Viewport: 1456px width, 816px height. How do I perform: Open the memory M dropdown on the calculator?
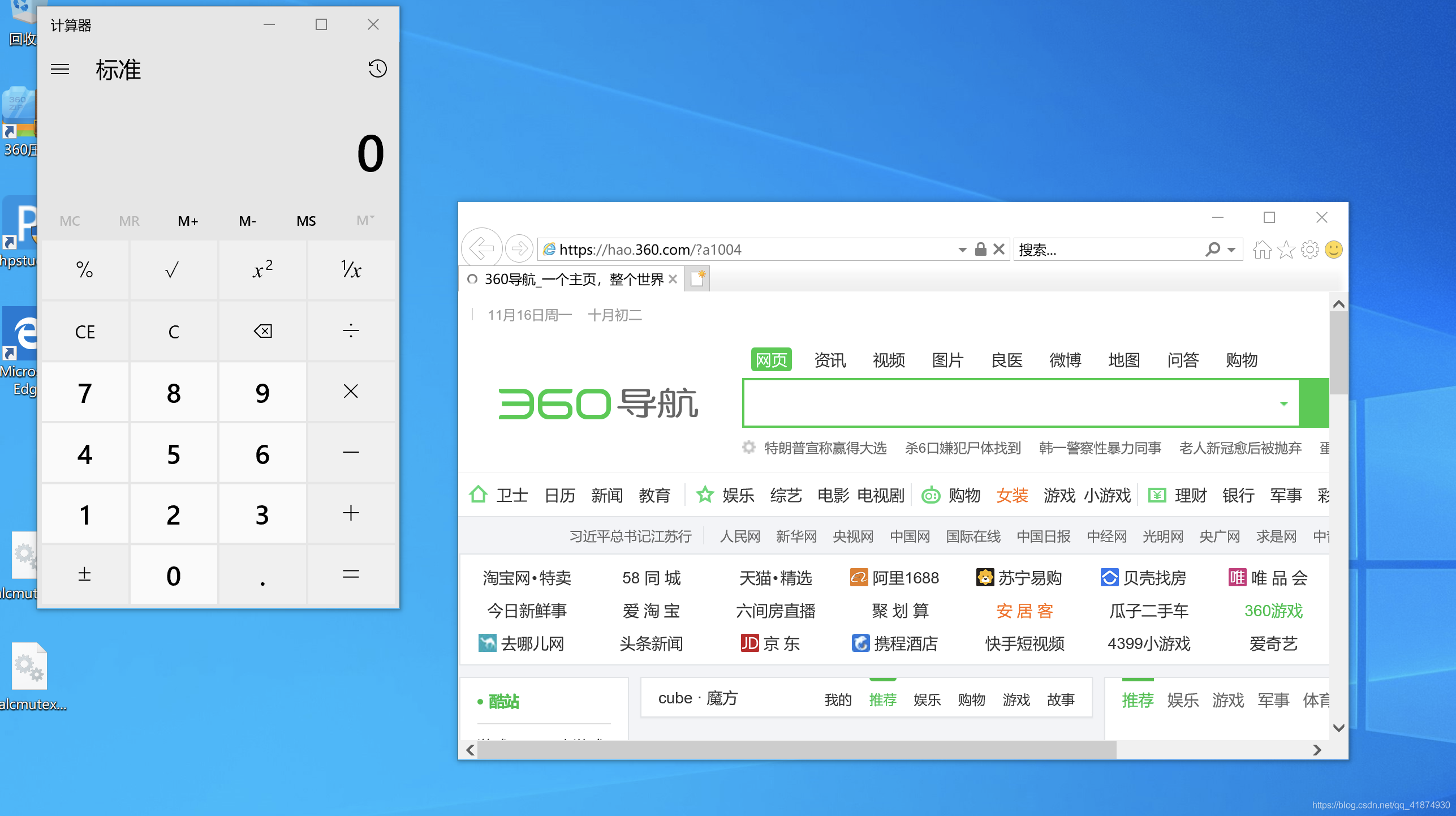point(365,220)
